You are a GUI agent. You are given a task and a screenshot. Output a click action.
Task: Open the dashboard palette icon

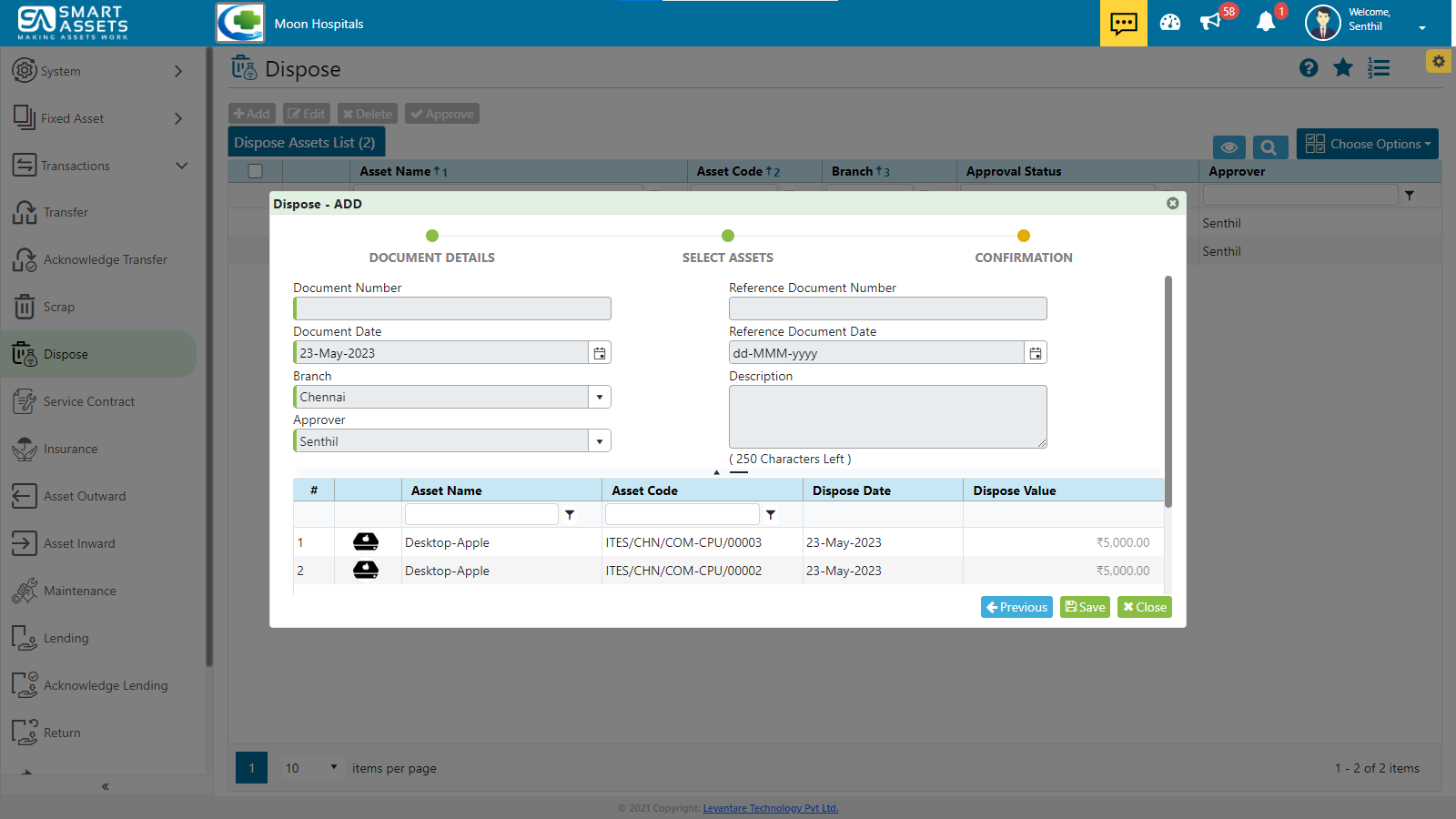pyautogui.click(x=1170, y=23)
